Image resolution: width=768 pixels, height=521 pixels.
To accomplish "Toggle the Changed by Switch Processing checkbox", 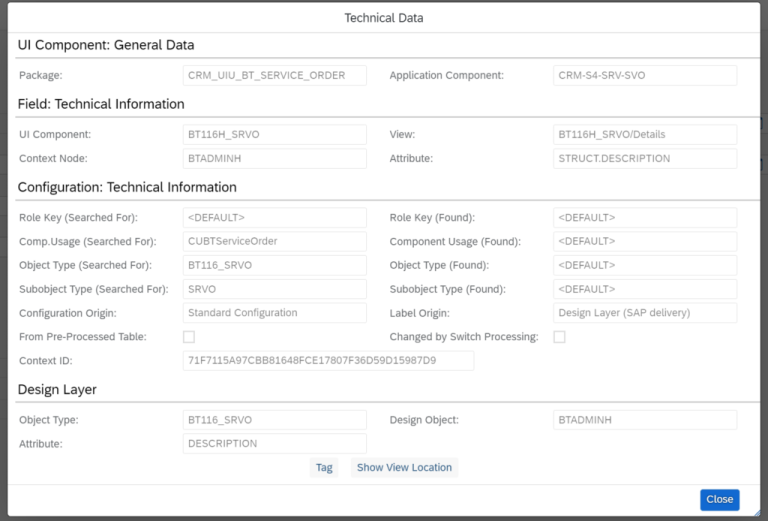I will point(559,337).
